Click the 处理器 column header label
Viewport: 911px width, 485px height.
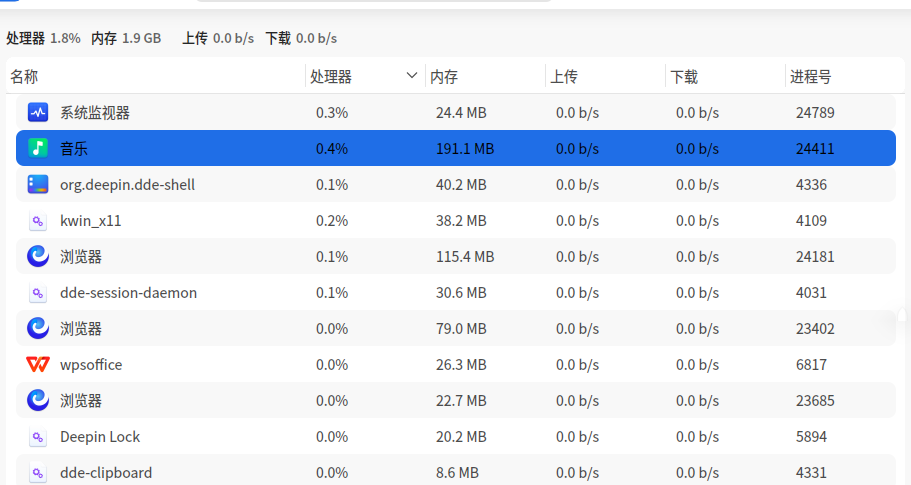coord(331,77)
